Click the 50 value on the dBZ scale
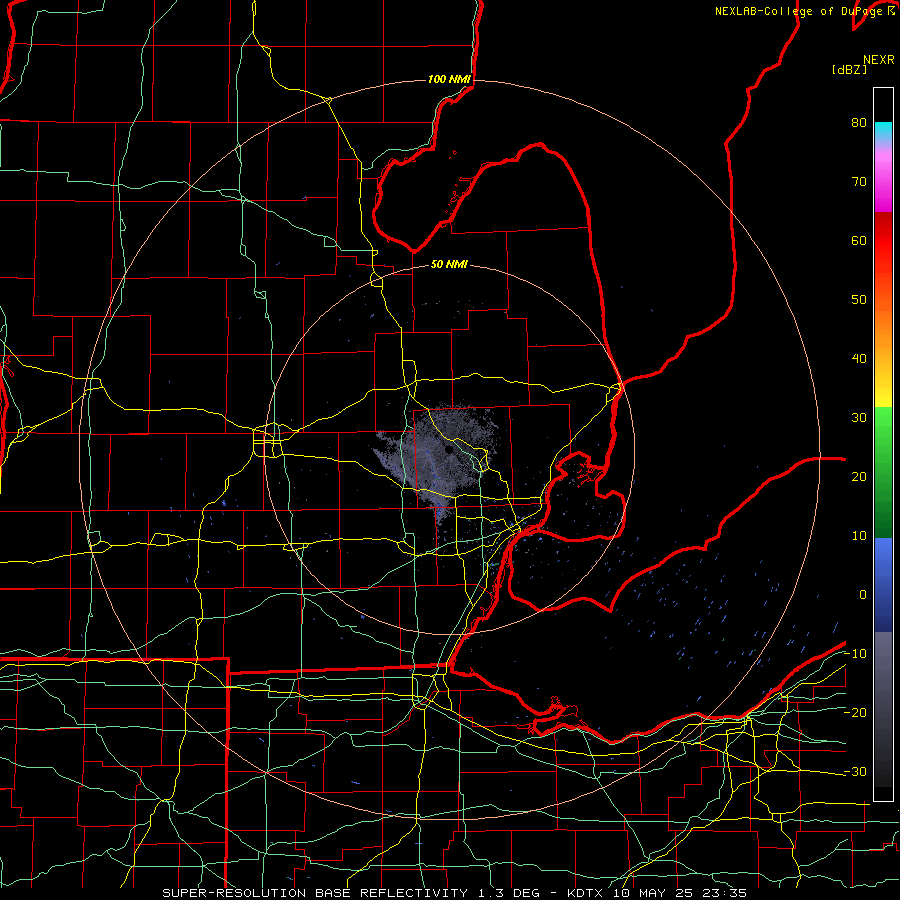Viewport: 900px width, 900px height. pos(859,300)
